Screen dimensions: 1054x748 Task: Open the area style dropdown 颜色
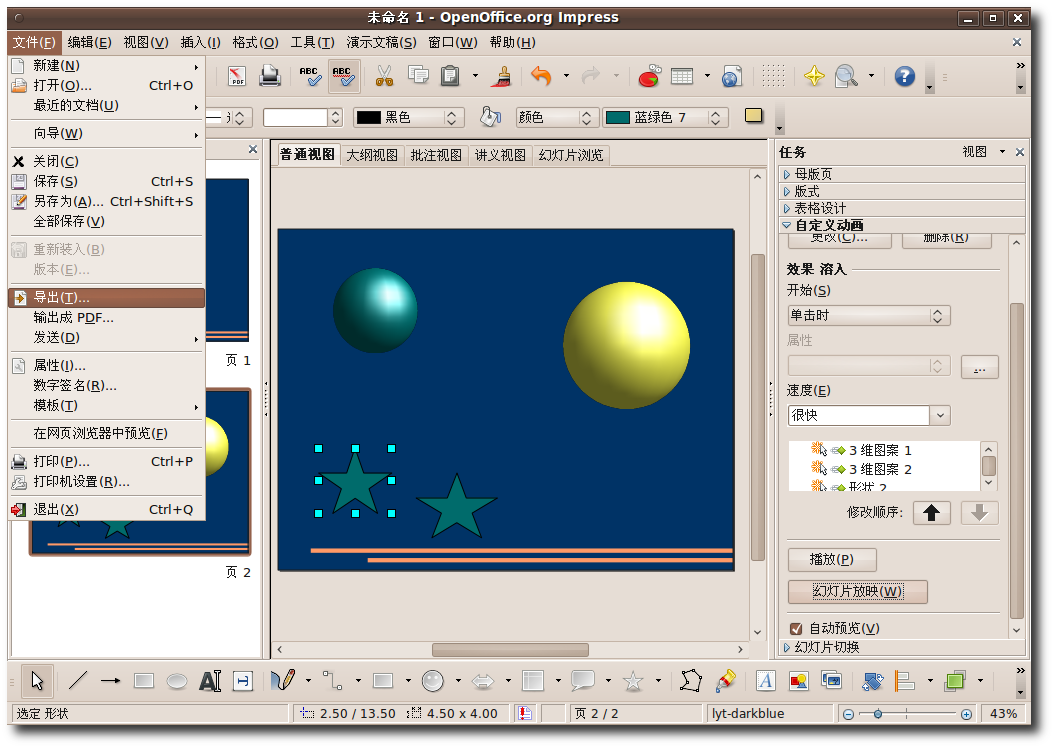coord(556,118)
